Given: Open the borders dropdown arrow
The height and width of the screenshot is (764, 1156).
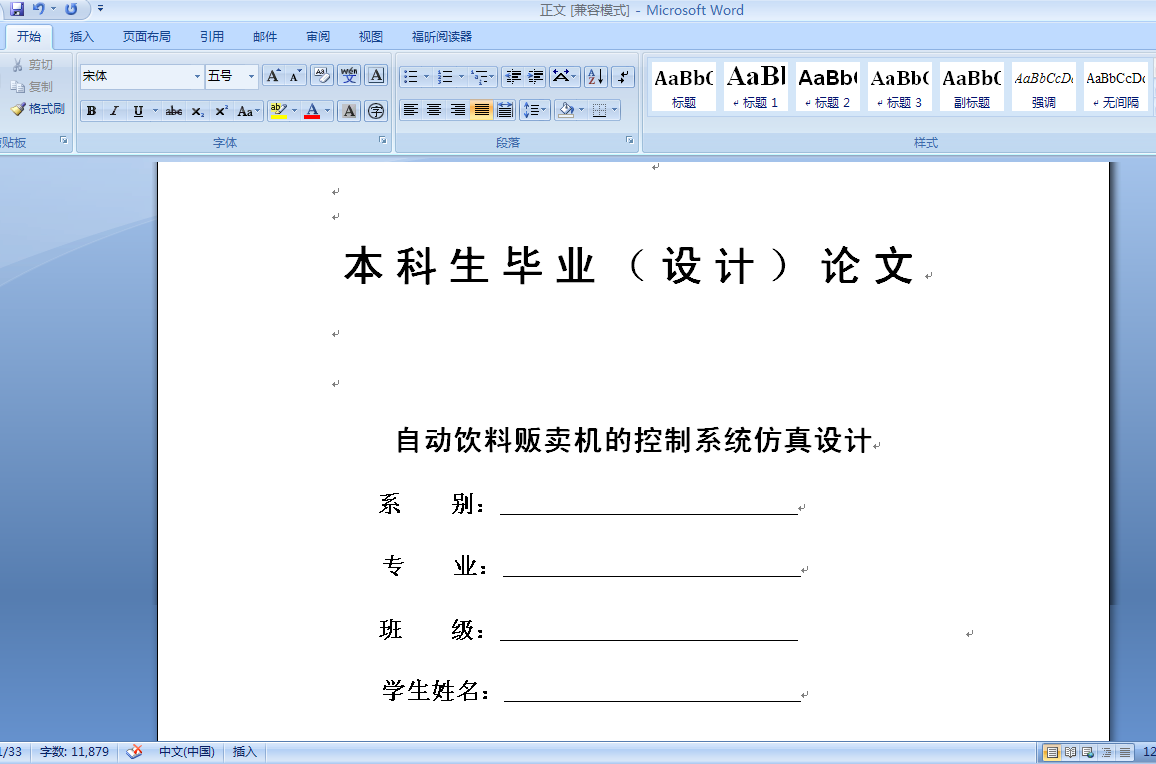Looking at the screenshot, I should point(615,111).
